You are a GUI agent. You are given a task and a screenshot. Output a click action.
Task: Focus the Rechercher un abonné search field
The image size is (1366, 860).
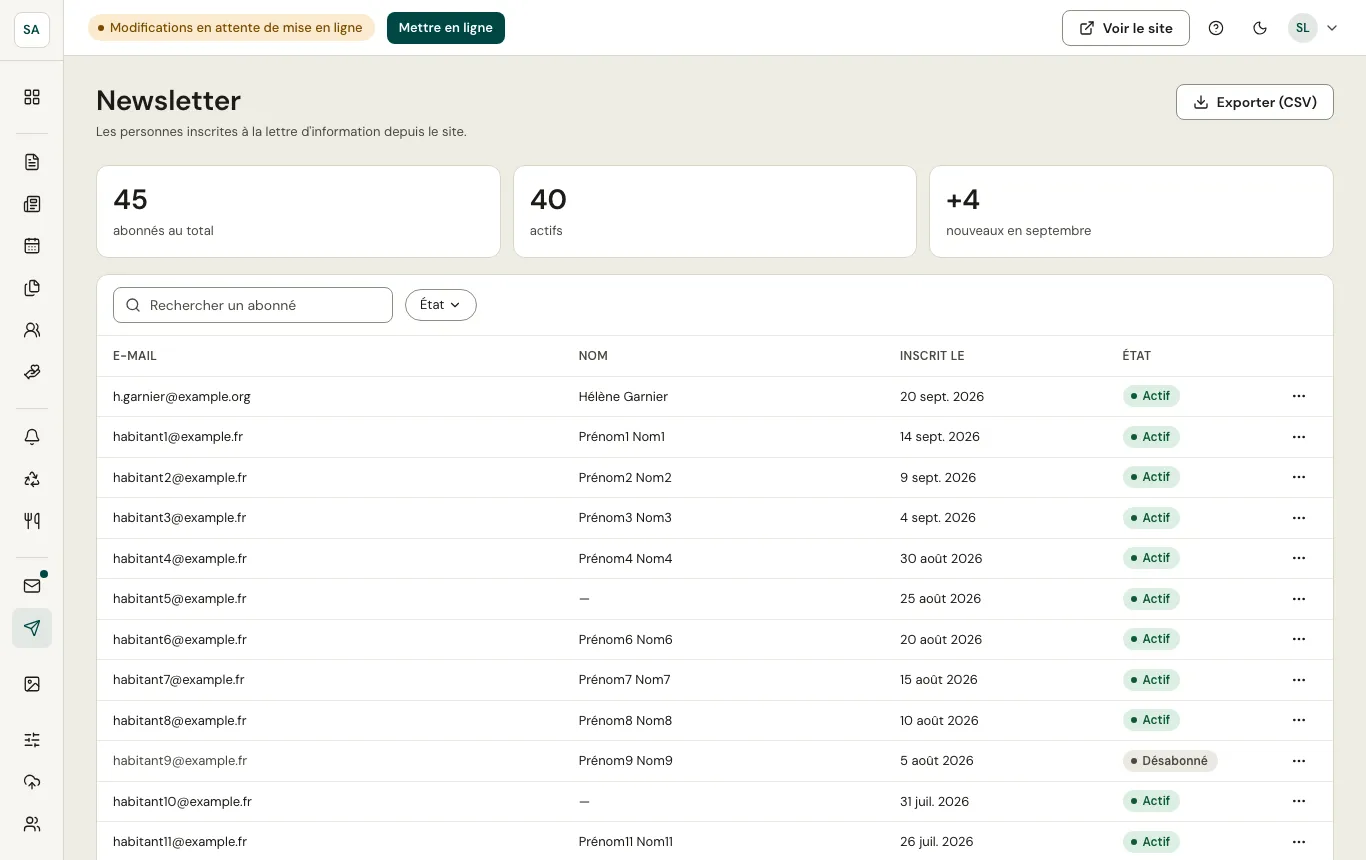[x=253, y=305]
